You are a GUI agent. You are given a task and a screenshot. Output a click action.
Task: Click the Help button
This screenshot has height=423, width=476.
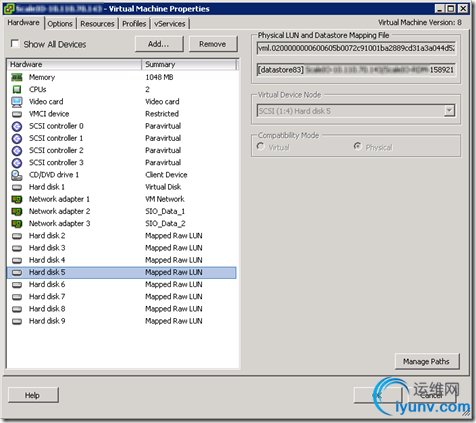33,395
